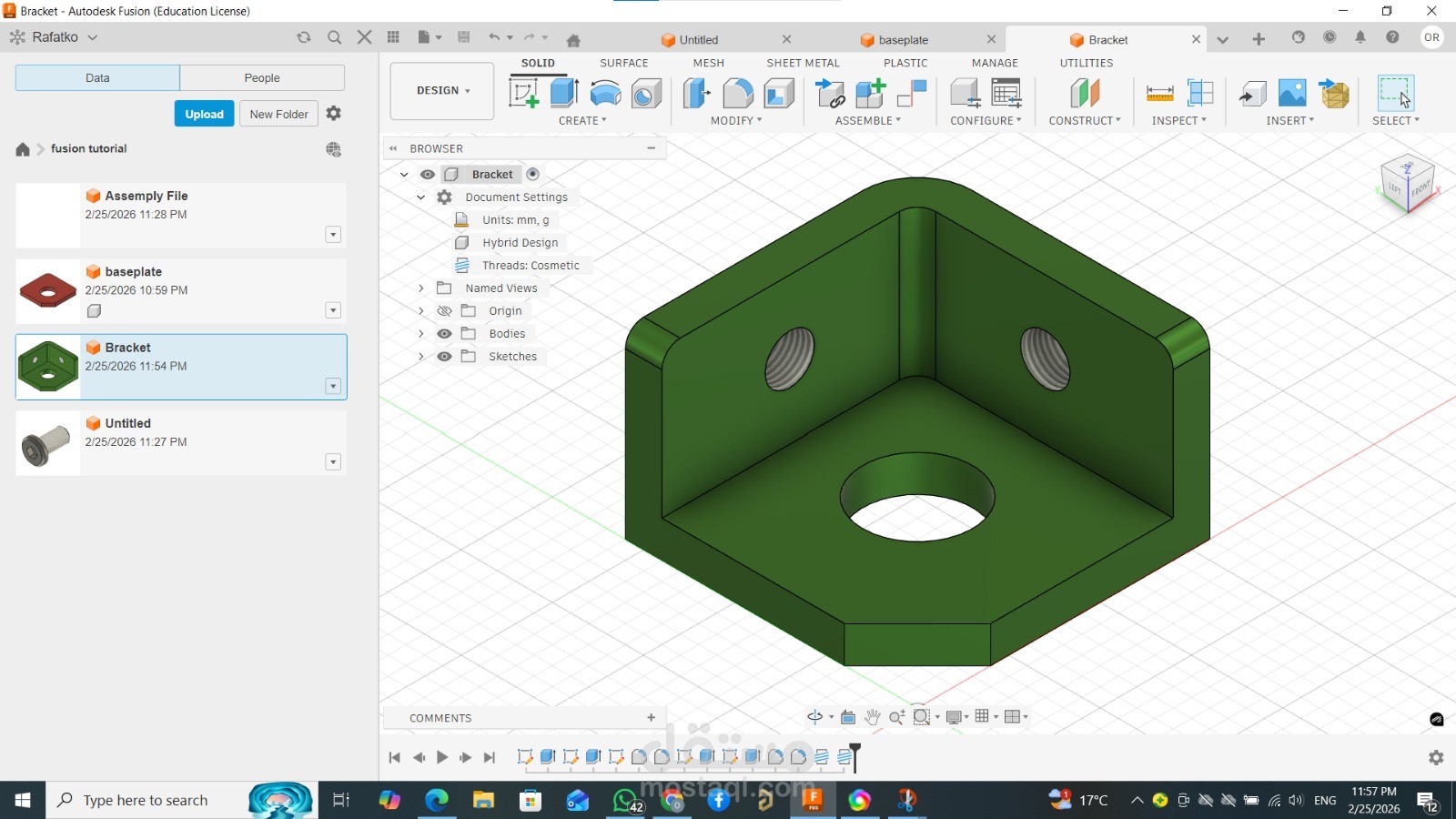Select the Shell tool
The image size is (1456, 819).
pos(779,93)
